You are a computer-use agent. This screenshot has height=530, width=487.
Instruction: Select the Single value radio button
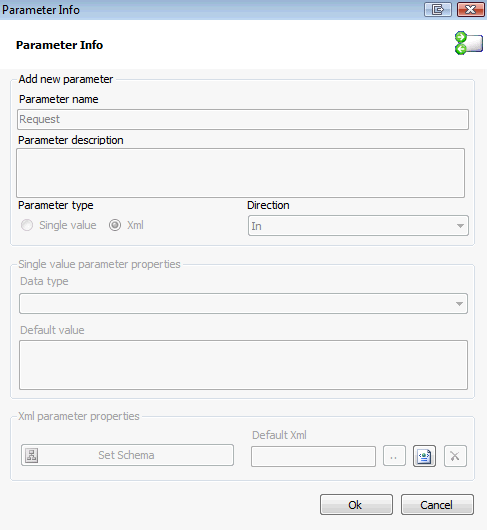point(27,225)
